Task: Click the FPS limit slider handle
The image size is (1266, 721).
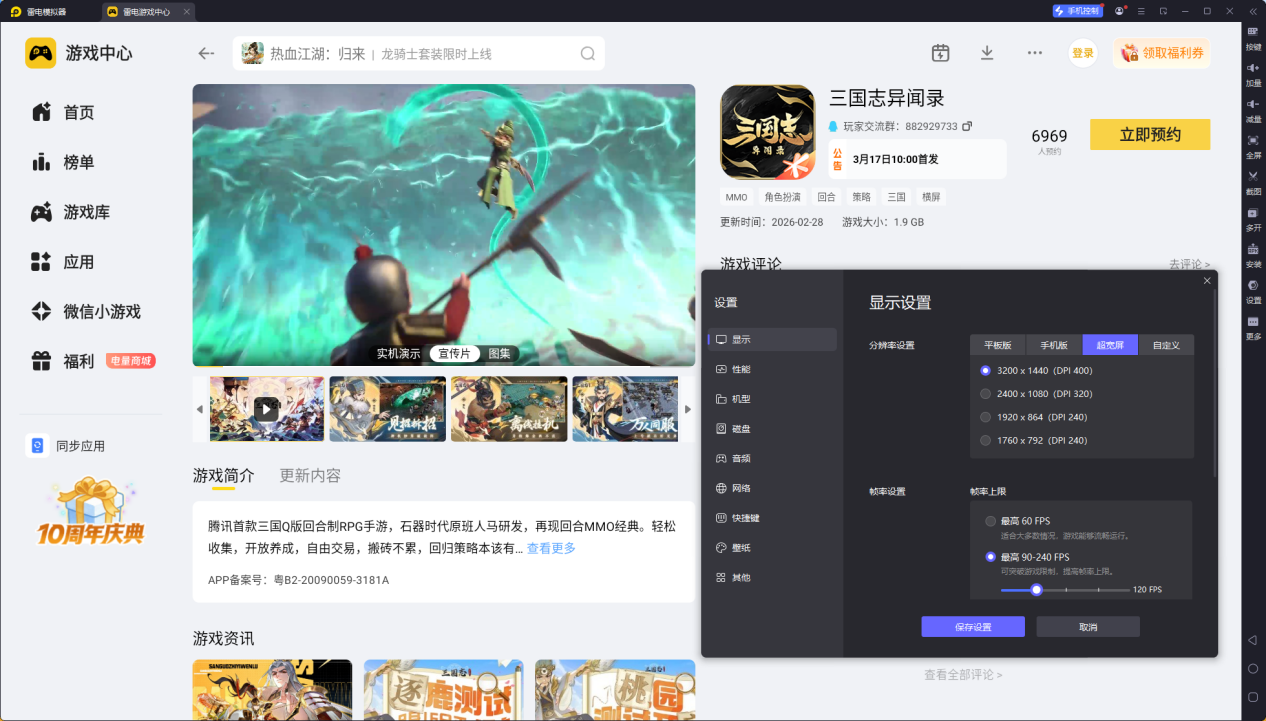Action: [1037, 590]
